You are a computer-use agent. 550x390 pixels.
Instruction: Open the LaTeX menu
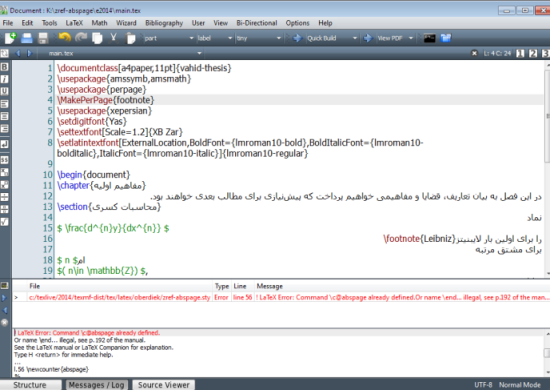click(74, 23)
